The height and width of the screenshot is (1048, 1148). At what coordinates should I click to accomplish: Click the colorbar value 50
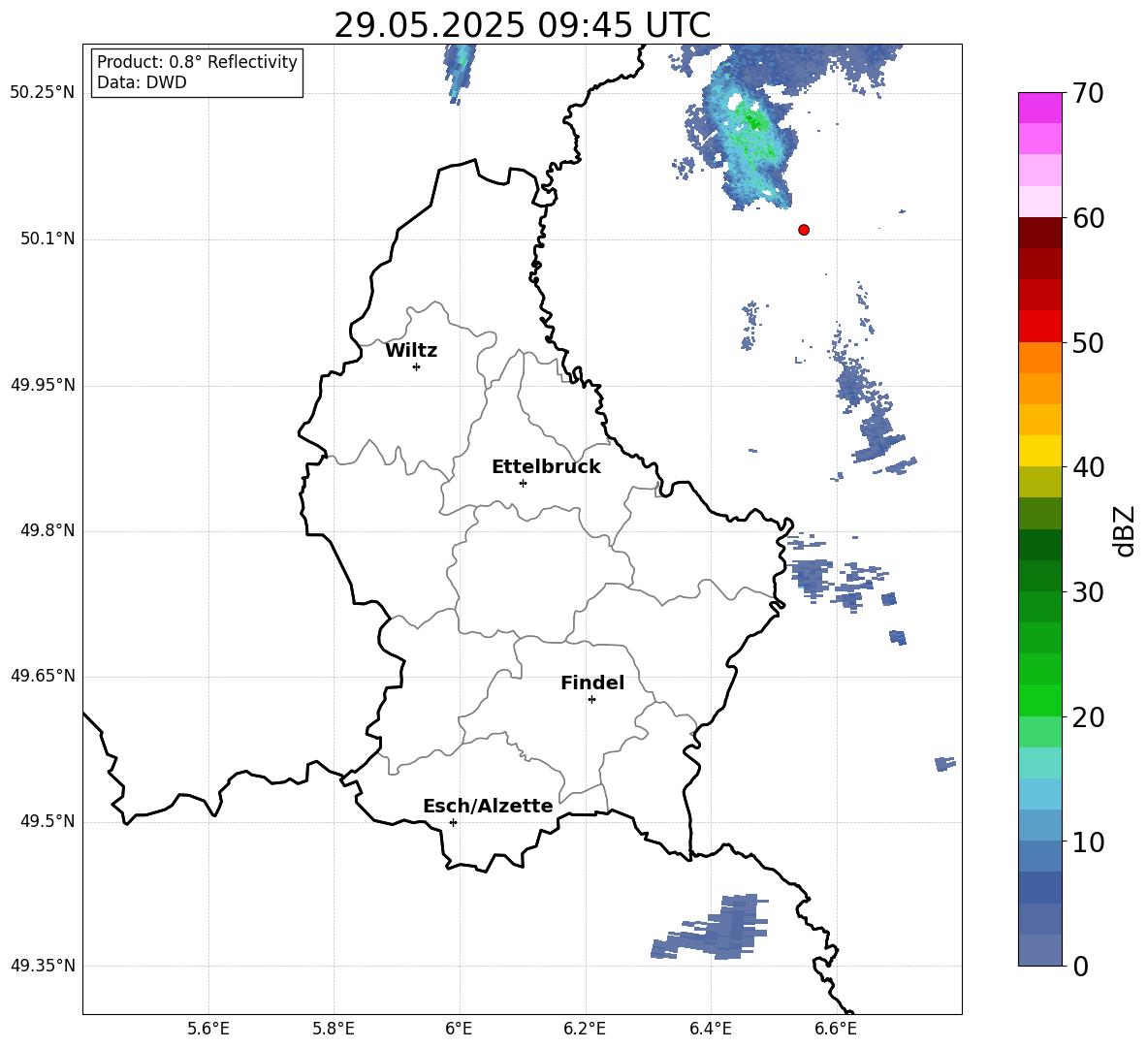pyautogui.click(x=1088, y=342)
